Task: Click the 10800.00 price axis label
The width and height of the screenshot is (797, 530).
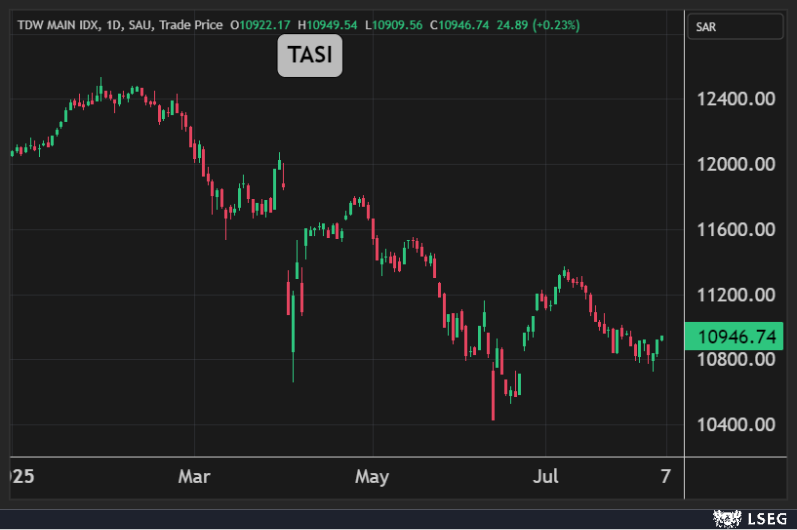Action: (x=738, y=360)
